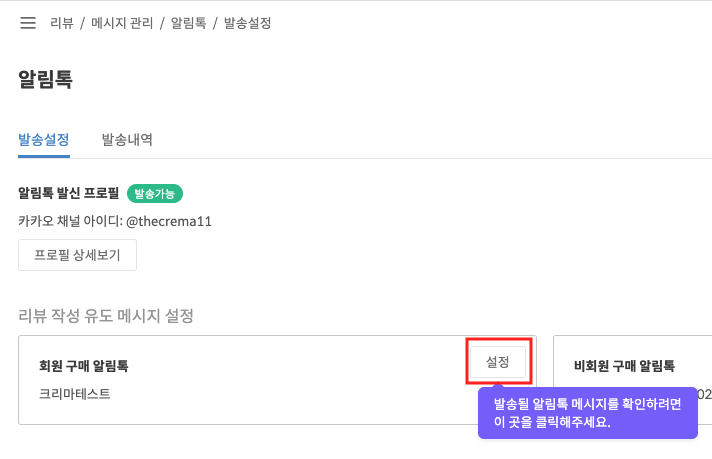The height and width of the screenshot is (459, 712).
Task: Open 설정 for 회원 구매 알림톡
Action: pos(498,362)
